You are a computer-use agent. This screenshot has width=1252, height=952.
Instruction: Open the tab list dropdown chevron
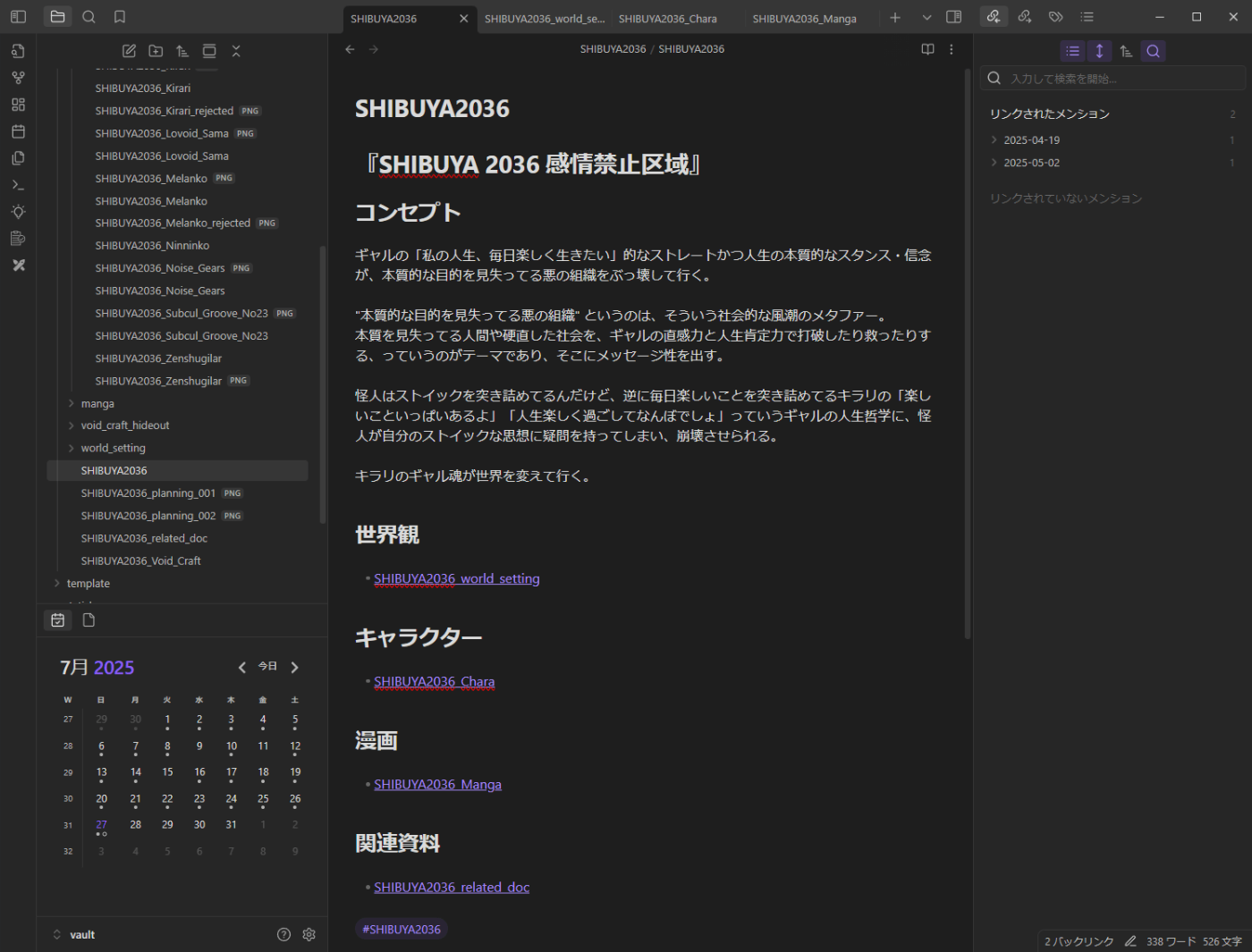coord(926,18)
